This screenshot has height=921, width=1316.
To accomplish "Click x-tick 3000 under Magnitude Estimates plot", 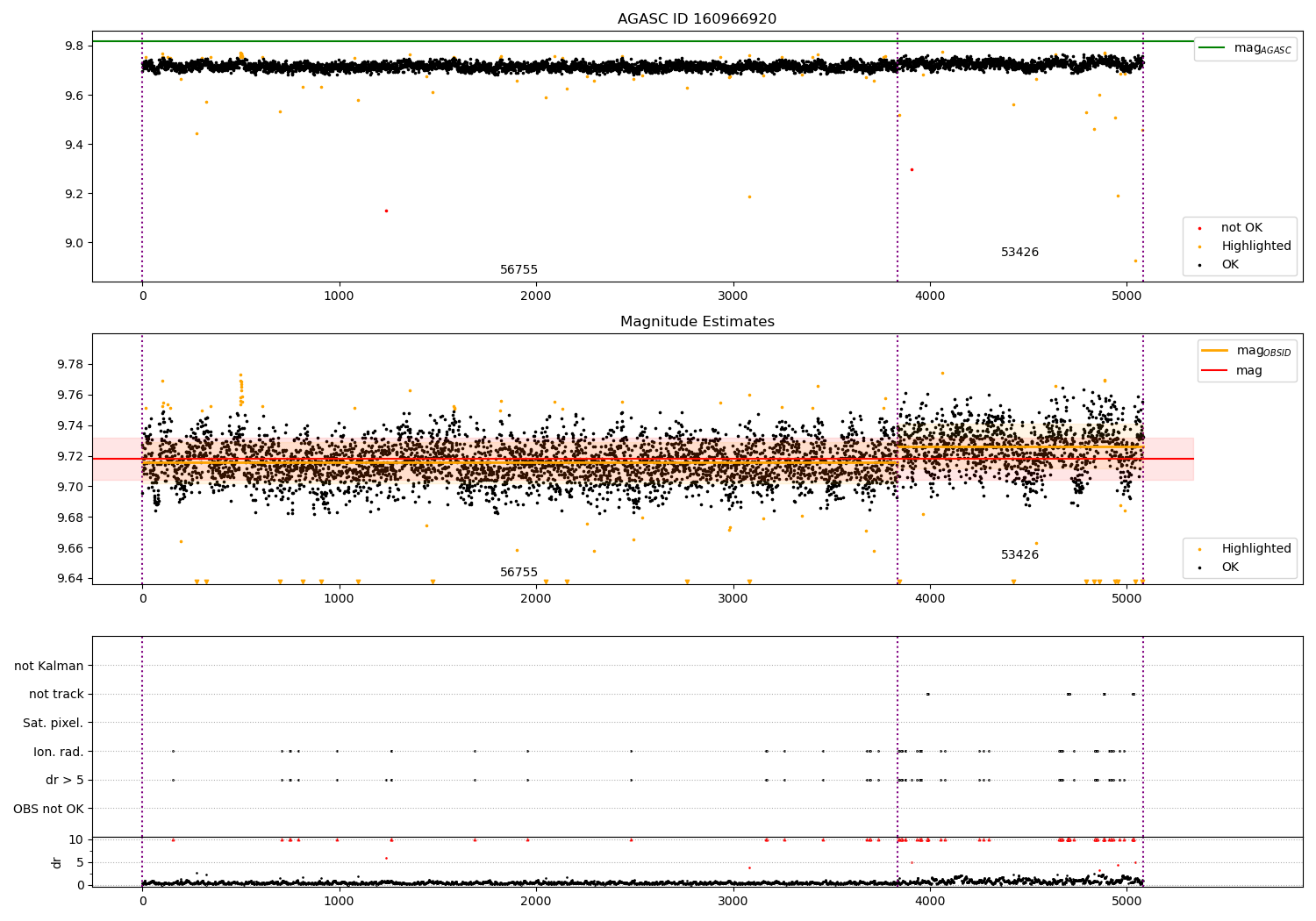I will tap(733, 598).
